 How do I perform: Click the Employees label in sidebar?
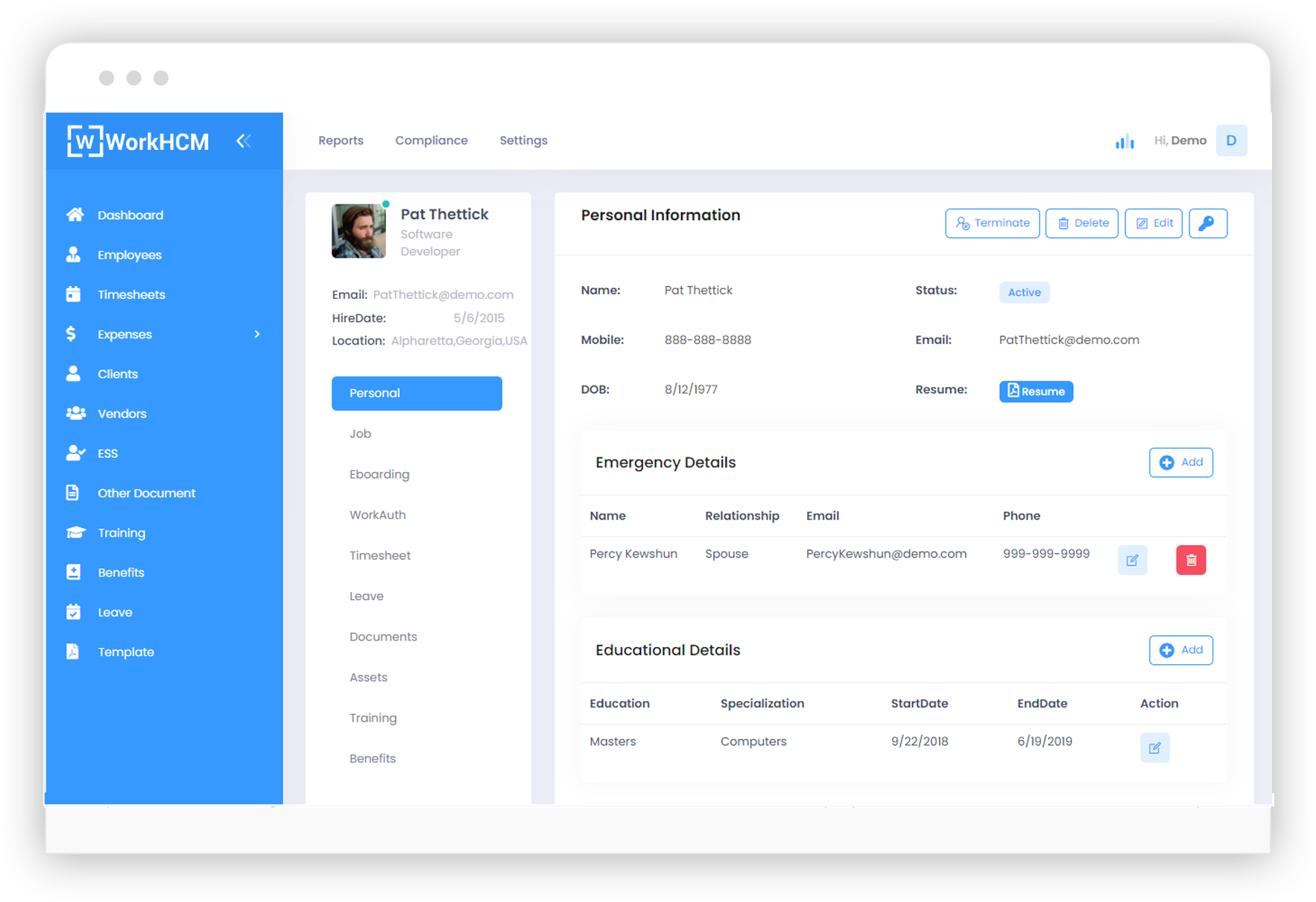pyautogui.click(x=130, y=254)
